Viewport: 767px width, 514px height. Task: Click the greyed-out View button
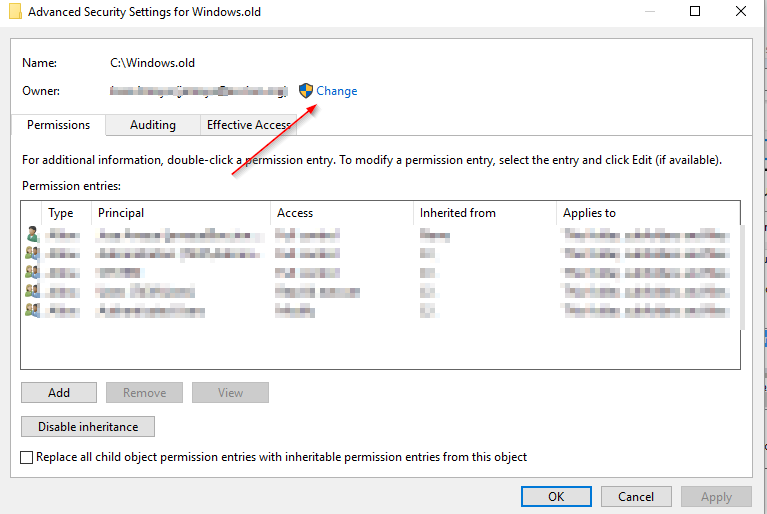pos(230,393)
